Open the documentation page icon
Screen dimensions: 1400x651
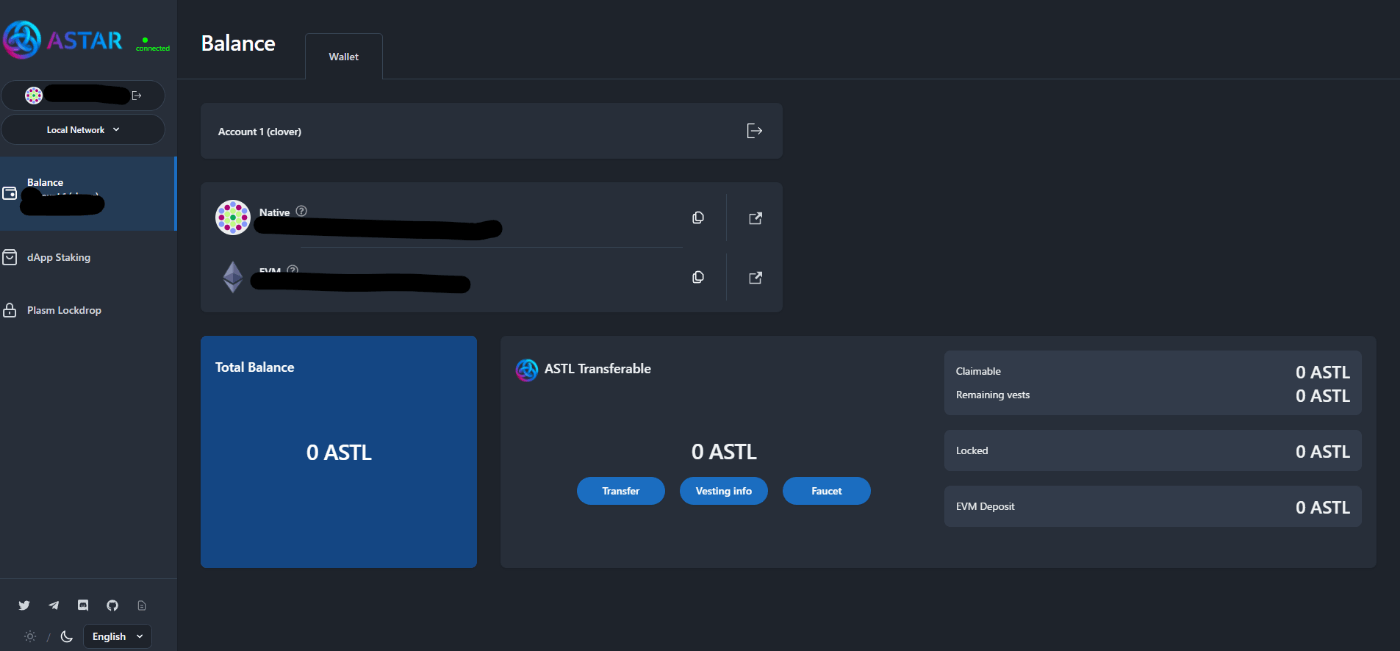[x=141, y=605]
